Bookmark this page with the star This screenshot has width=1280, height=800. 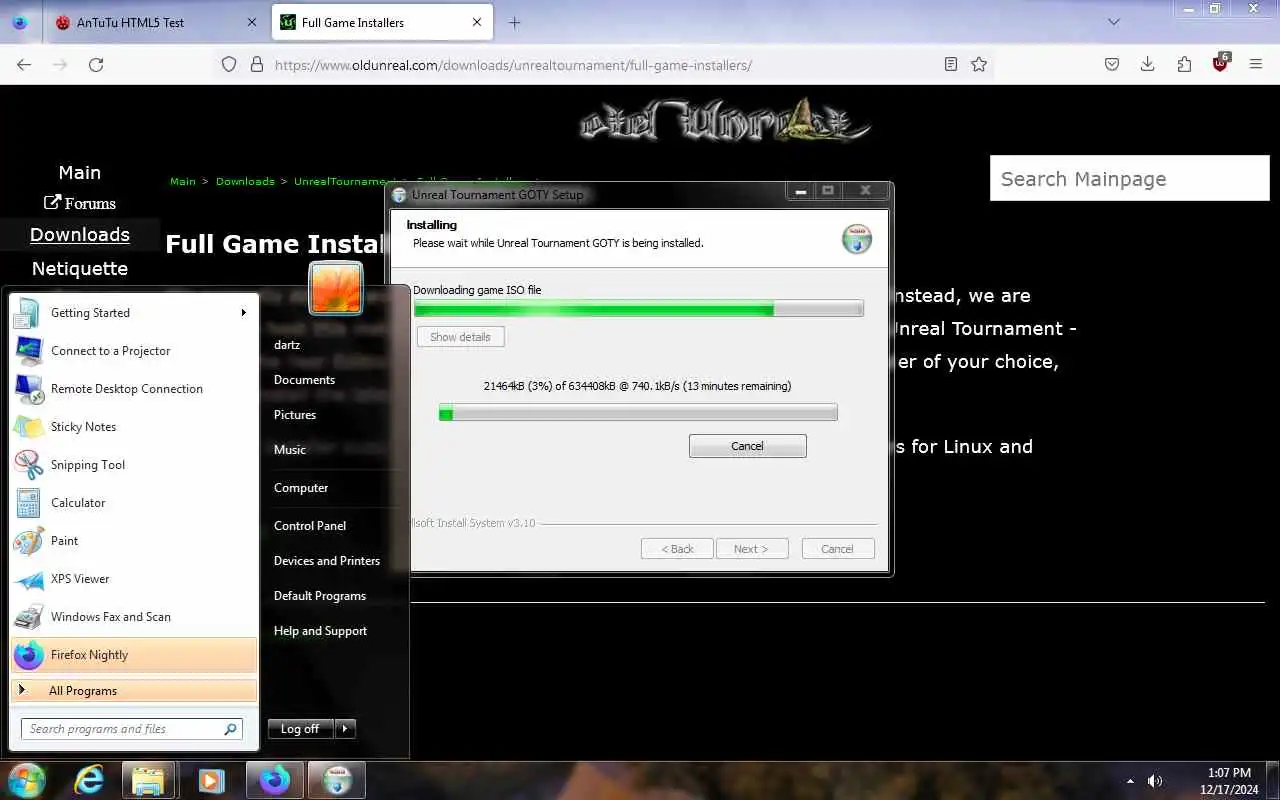(979, 64)
